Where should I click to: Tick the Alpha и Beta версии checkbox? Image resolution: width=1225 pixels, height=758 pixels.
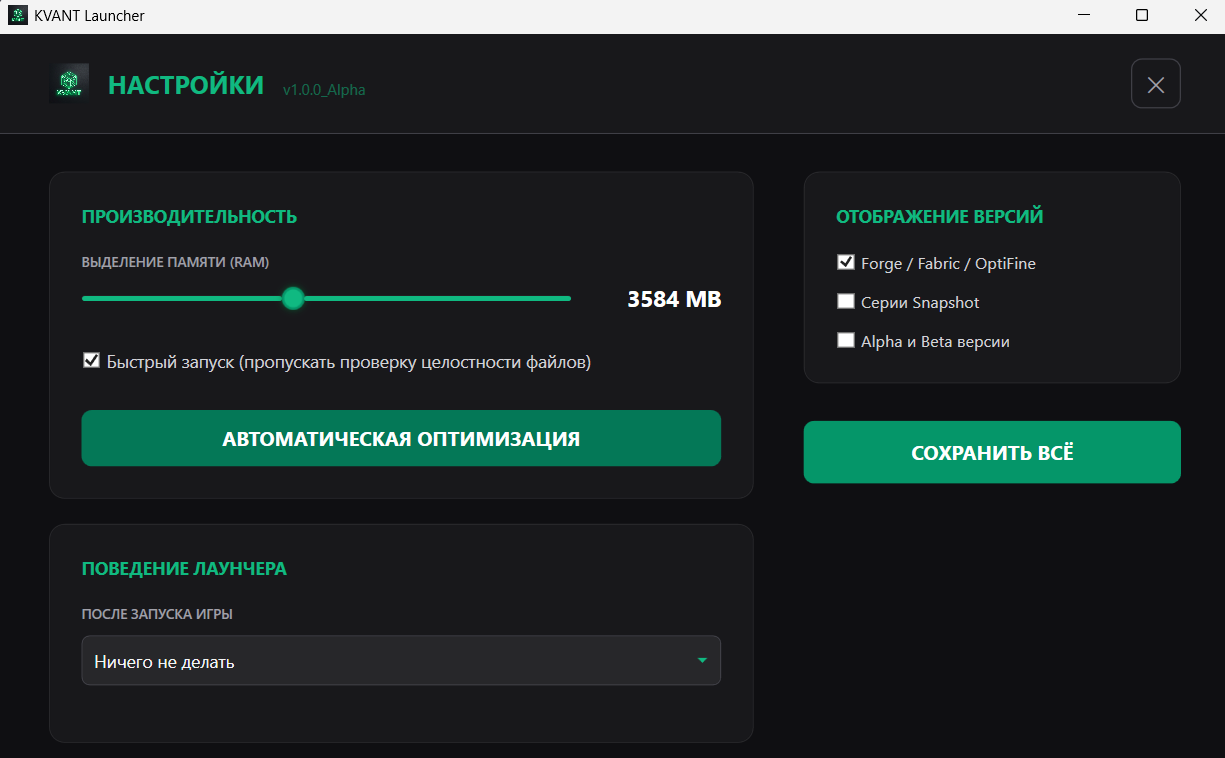click(x=845, y=341)
